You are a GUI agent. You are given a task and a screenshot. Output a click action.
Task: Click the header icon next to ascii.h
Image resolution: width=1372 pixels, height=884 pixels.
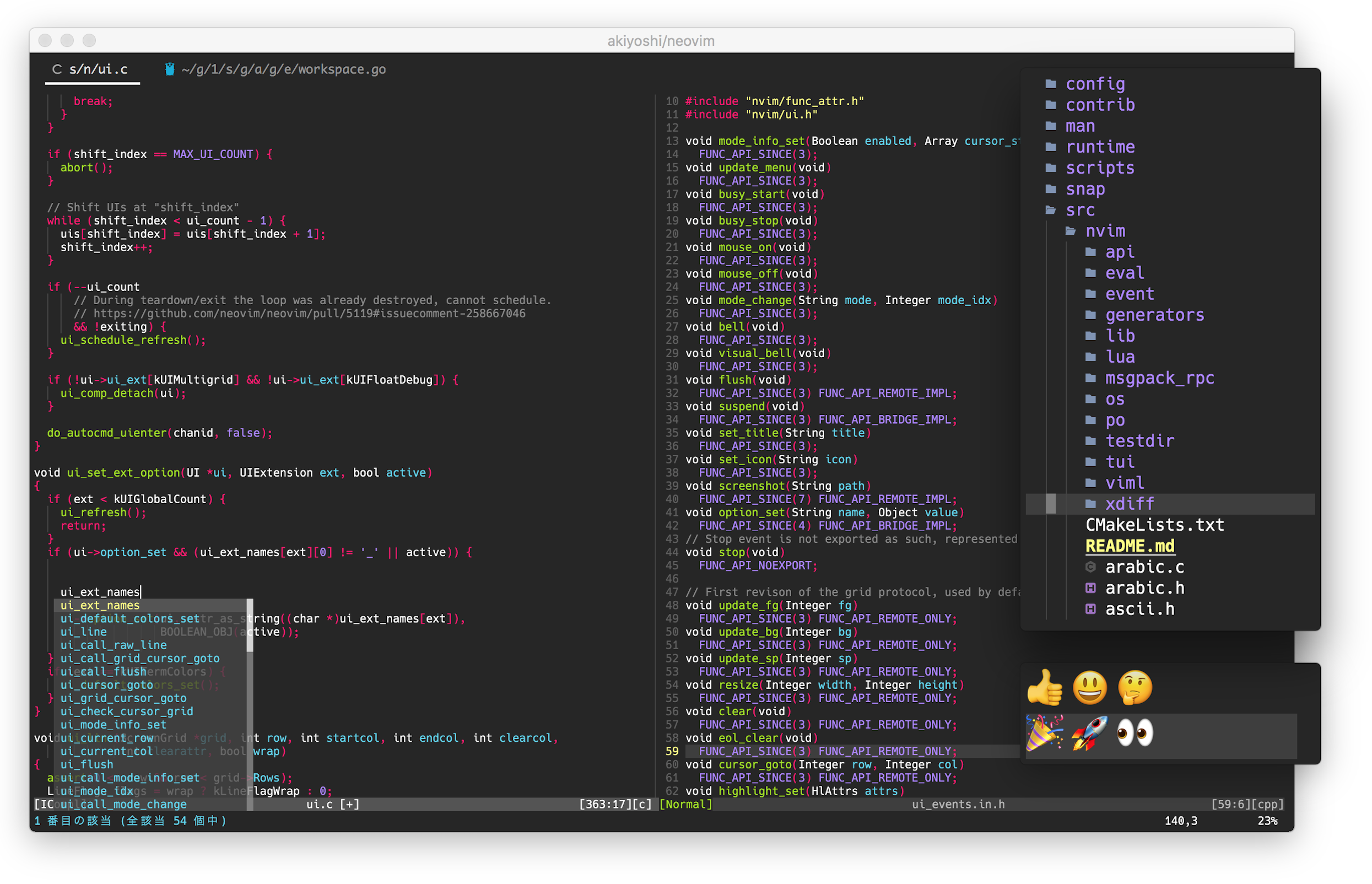coord(1092,610)
